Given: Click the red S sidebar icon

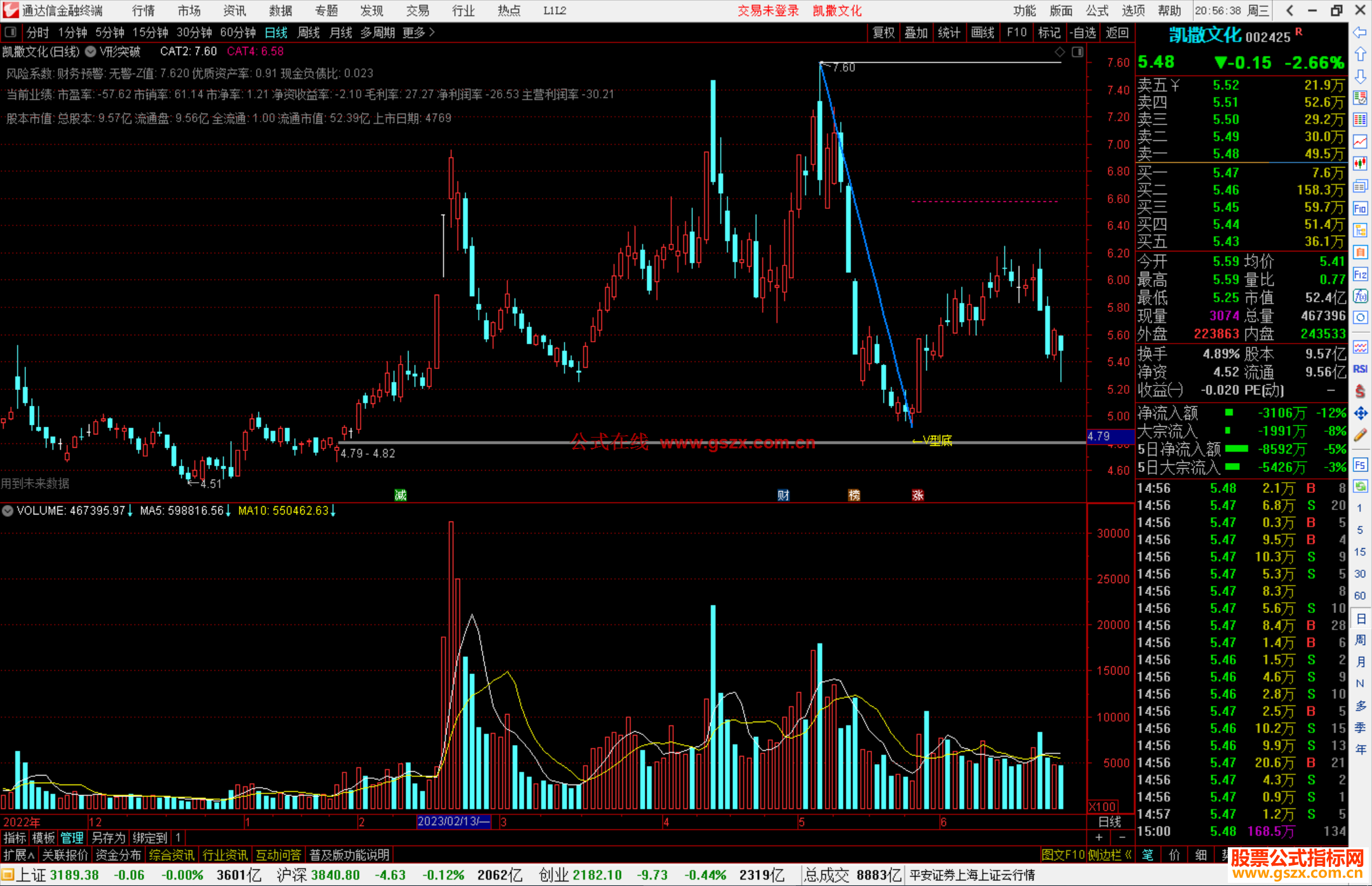Looking at the screenshot, I should pyautogui.click(x=1360, y=391).
